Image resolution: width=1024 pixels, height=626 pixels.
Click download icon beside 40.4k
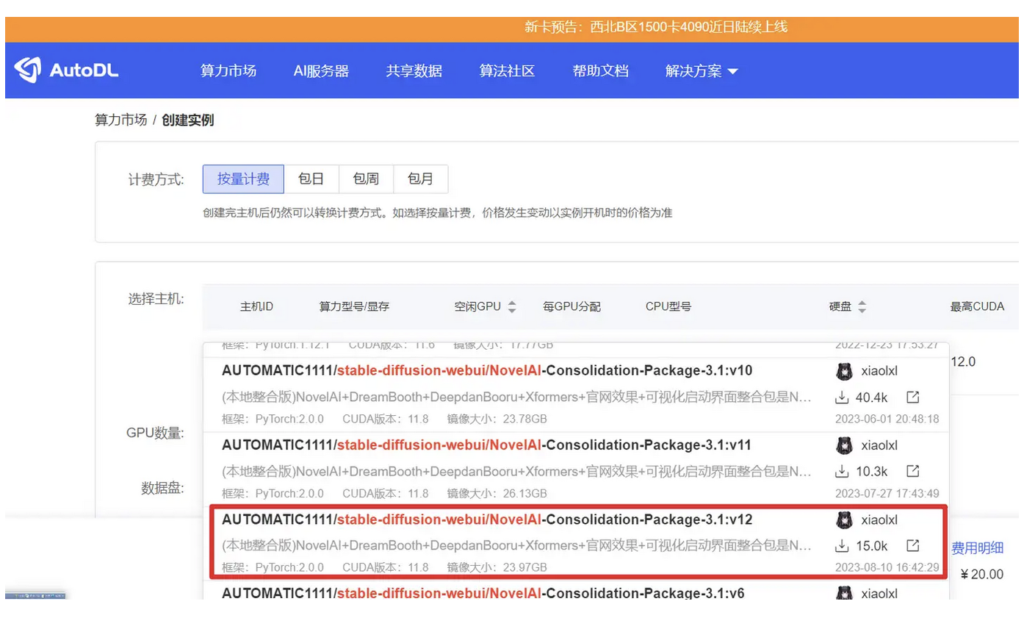842,397
